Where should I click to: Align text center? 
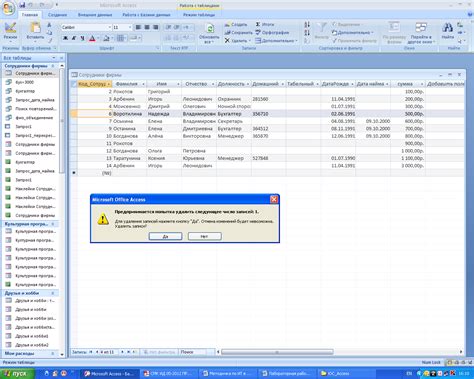[147, 27]
